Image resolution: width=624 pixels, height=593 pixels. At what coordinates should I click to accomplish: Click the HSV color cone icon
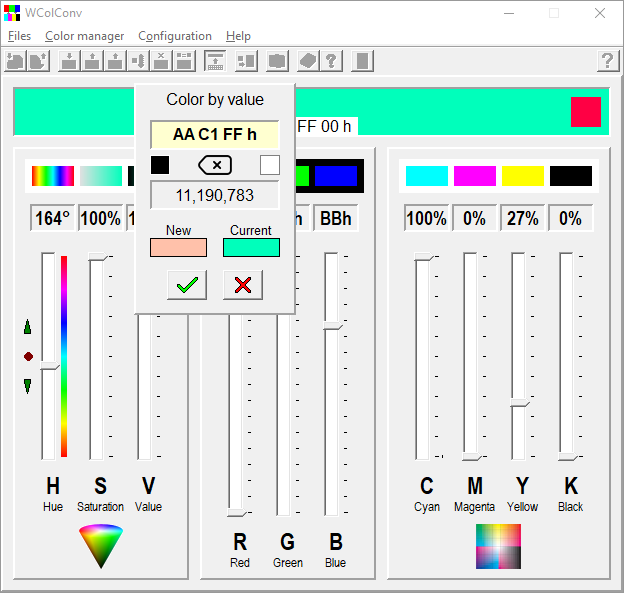101,546
